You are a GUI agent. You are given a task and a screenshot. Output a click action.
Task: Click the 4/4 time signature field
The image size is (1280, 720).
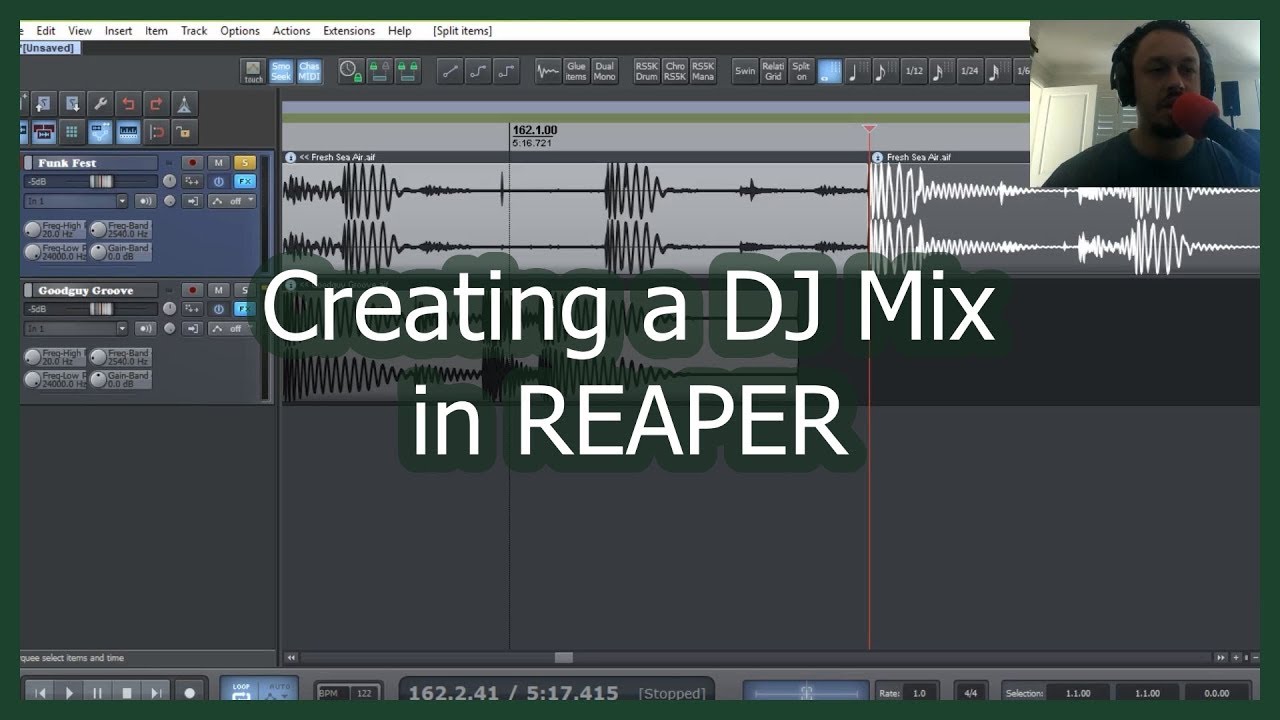(x=969, y=692)
